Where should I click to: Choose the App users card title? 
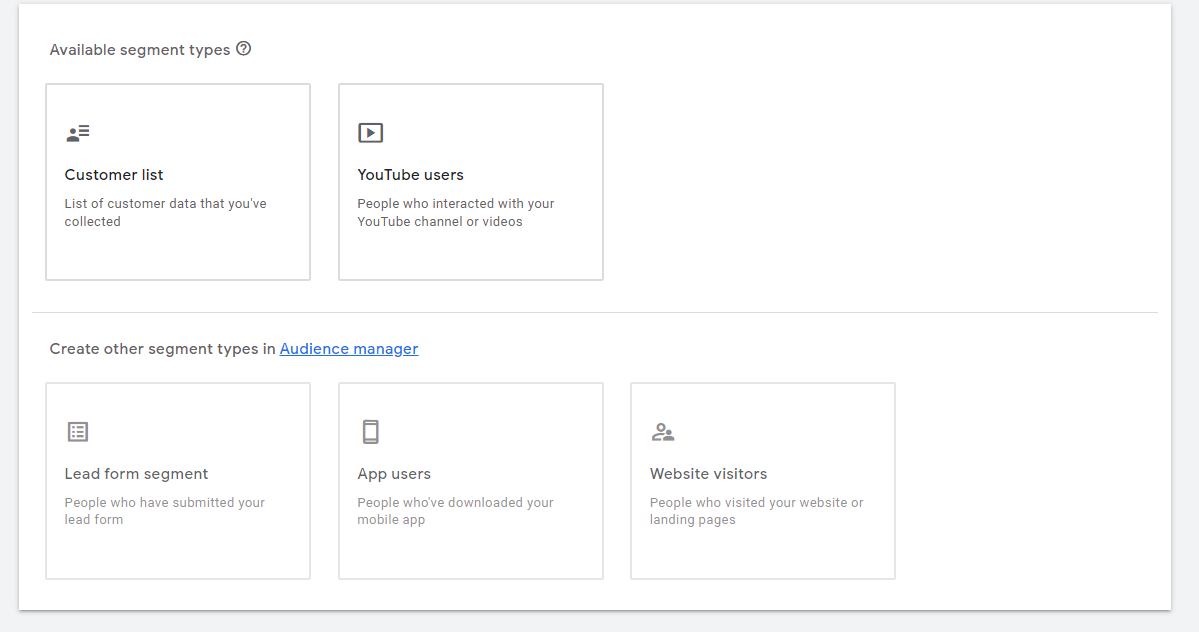pyautogui.click(x=394, y=474)
